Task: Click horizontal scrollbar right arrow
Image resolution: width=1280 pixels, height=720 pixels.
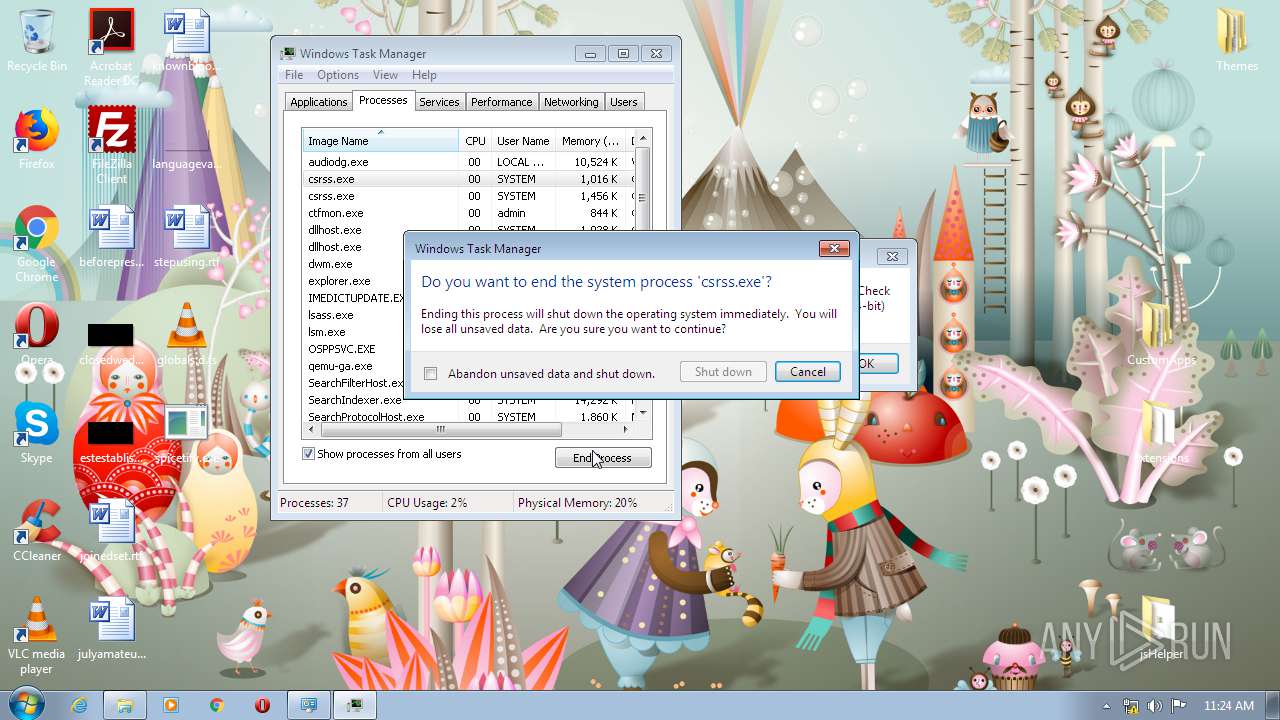Action: click(626, 429)
